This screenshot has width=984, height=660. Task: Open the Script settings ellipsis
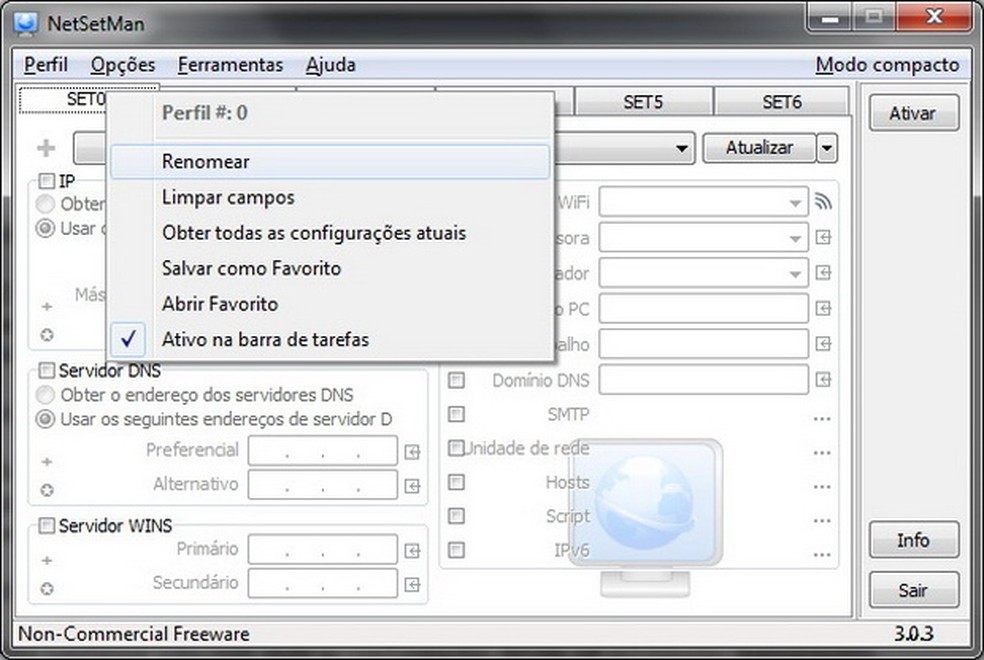(x=822, y=520)
